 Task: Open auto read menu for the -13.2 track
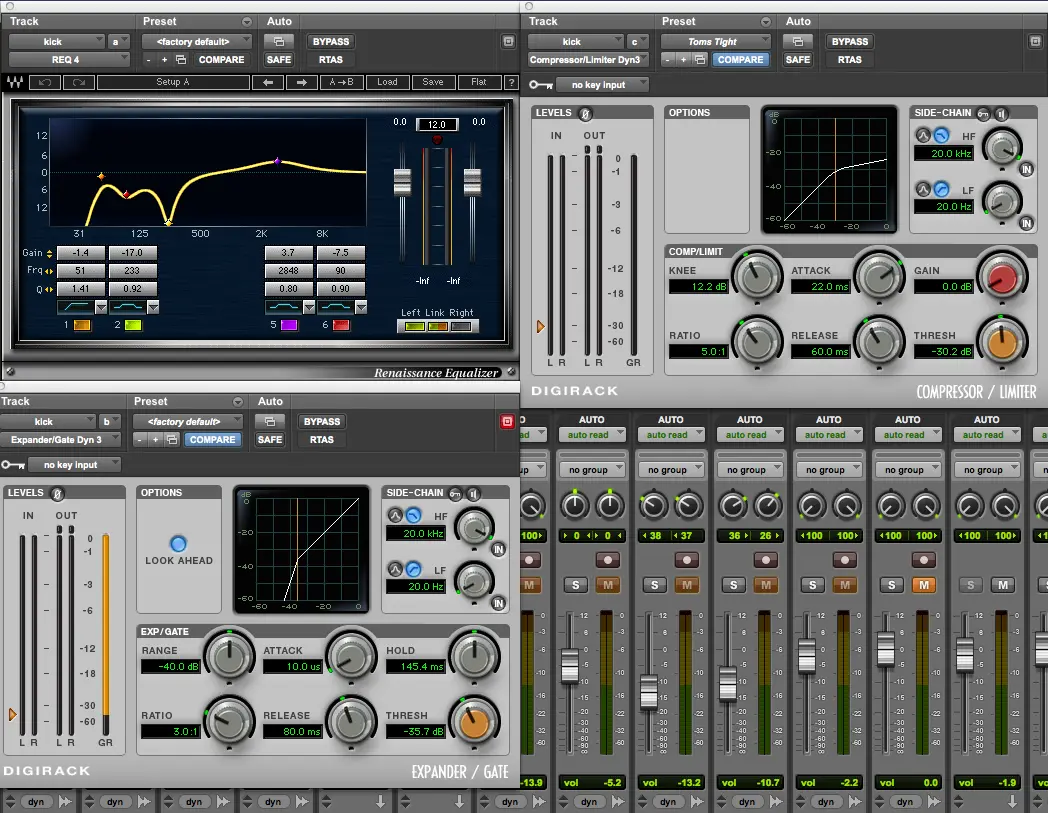point(671,435)
